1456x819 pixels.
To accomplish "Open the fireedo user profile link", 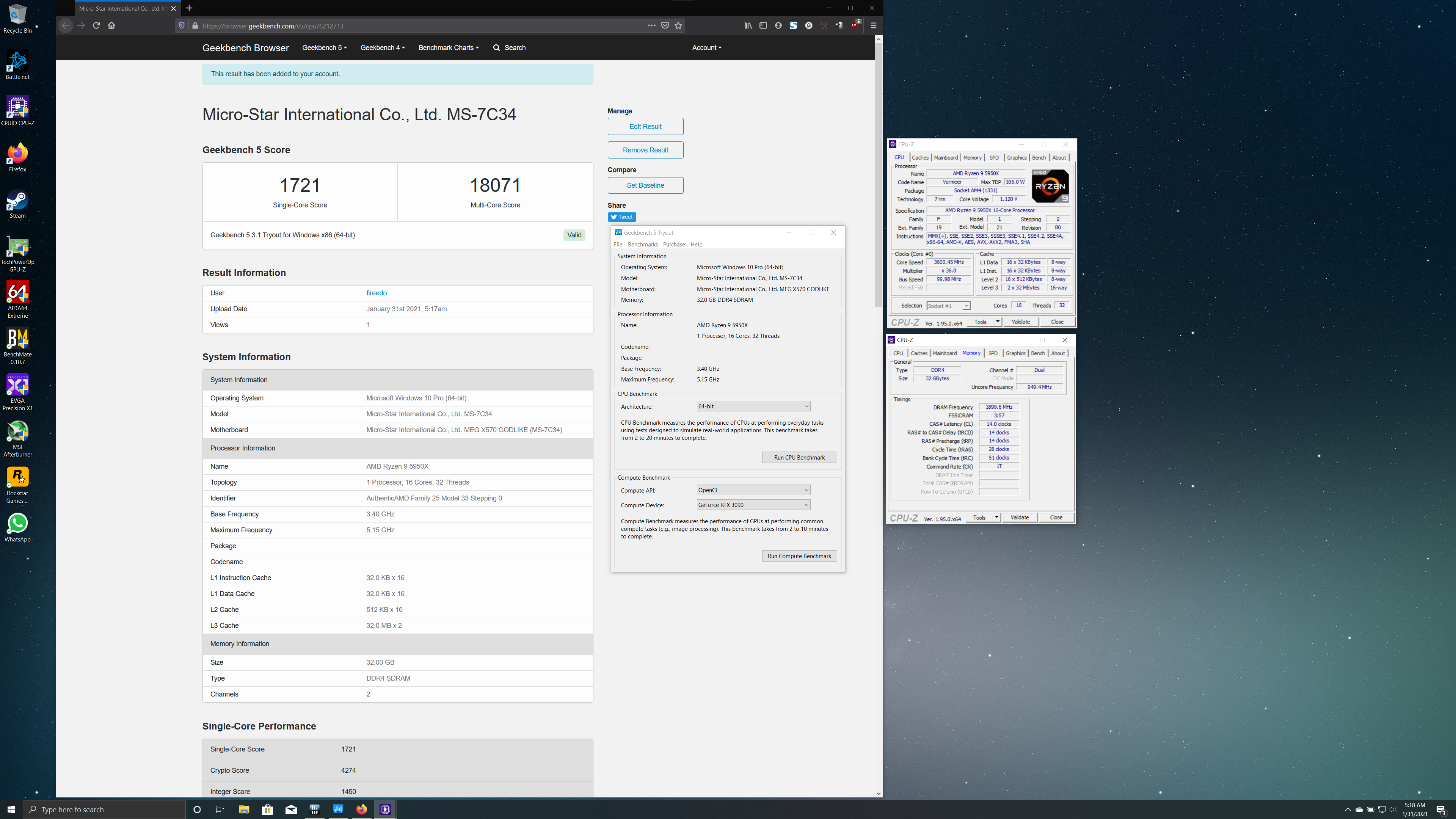I will click(x=377, y=293).
